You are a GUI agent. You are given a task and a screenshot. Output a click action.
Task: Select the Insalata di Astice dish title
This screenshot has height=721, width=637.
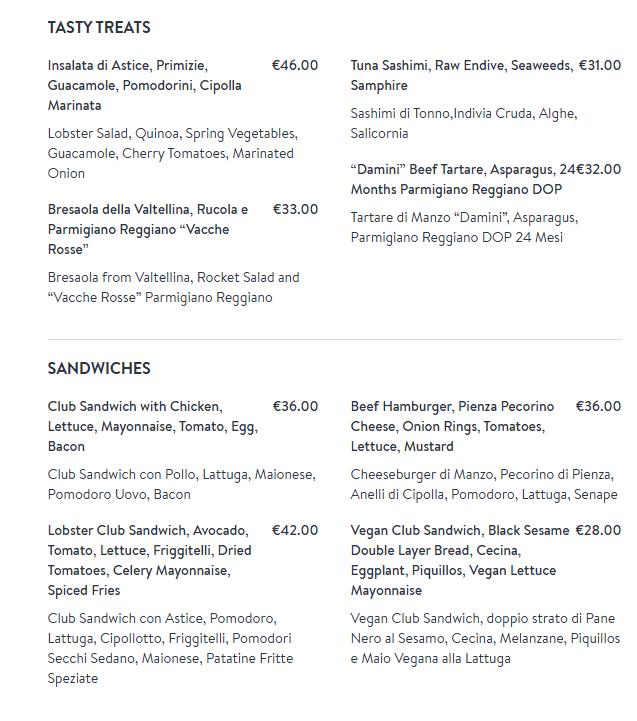(x=146, y=85)
